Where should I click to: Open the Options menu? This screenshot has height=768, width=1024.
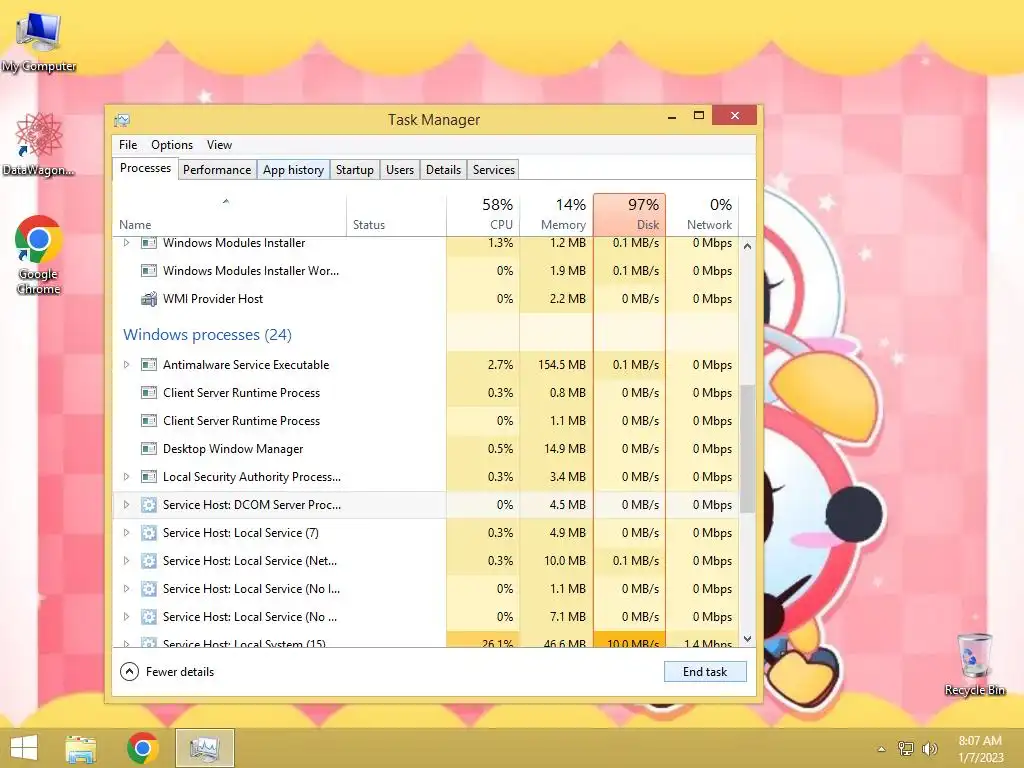coord(172,145)
